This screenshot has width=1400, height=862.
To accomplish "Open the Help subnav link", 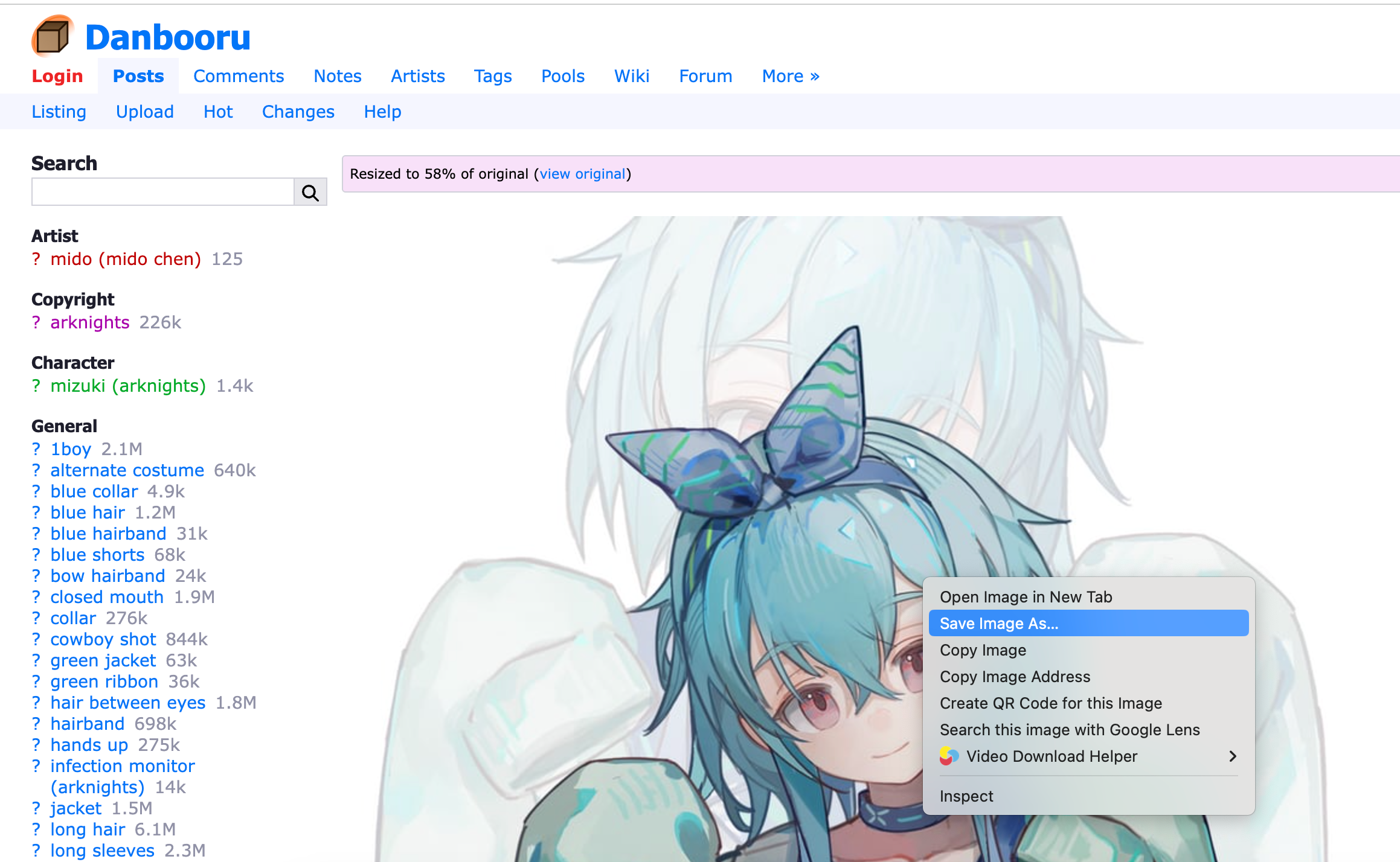I will click(x=382, y=112).
